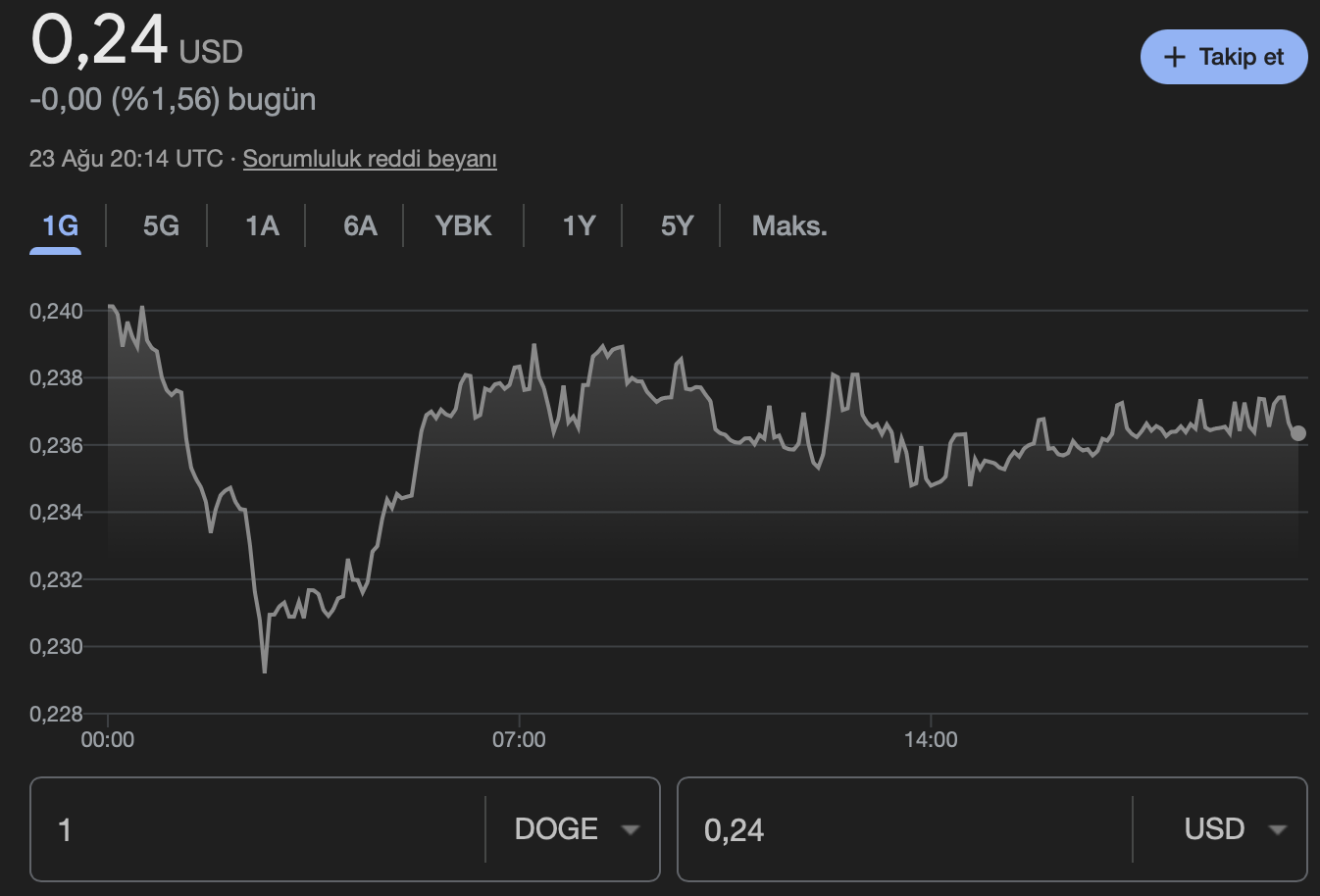Click the 0,234 price axis label
Image resolution: width=1320 pixels, height=896 pixels.
56,513
